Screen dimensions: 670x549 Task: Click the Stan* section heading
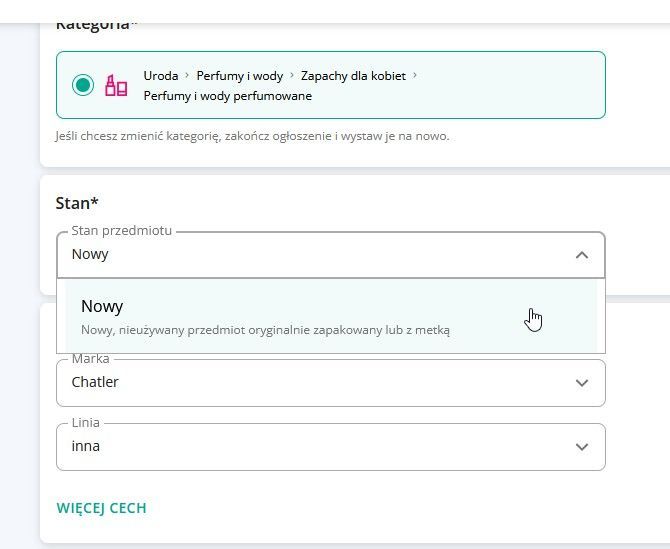coord(77,203)
